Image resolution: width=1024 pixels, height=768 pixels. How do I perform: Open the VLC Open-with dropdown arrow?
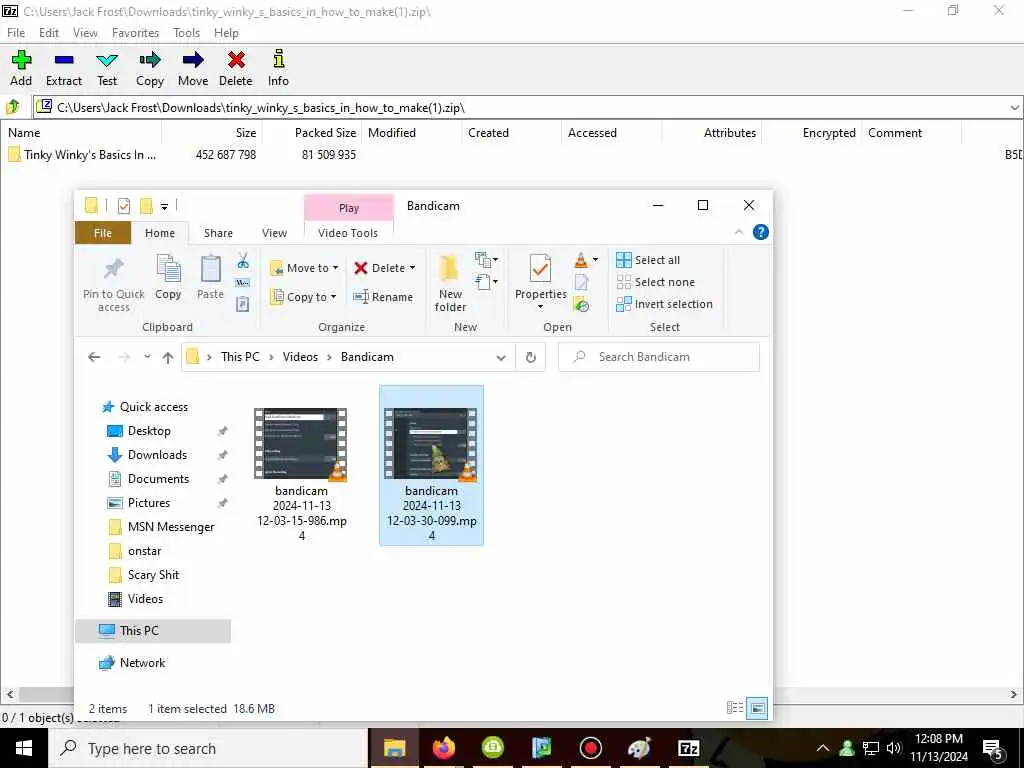point(595,260)
